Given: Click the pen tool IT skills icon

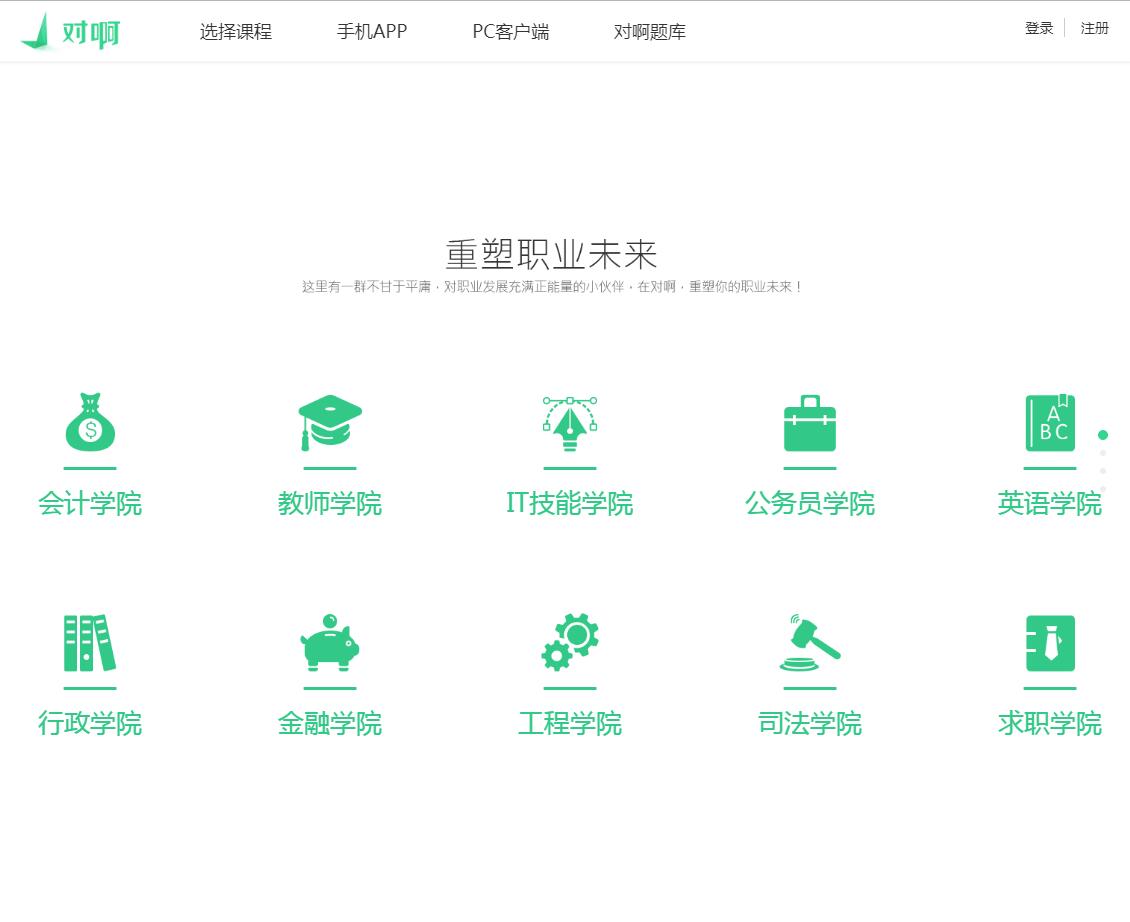Looking at the screenshot, I should tap(570, 424).
